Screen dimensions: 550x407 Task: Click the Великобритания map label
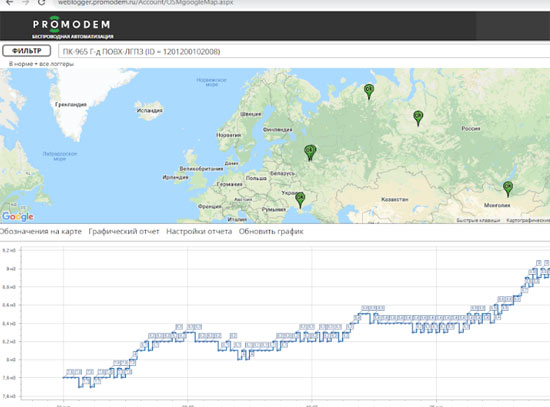pyautogui.click(x=201, y=169)
